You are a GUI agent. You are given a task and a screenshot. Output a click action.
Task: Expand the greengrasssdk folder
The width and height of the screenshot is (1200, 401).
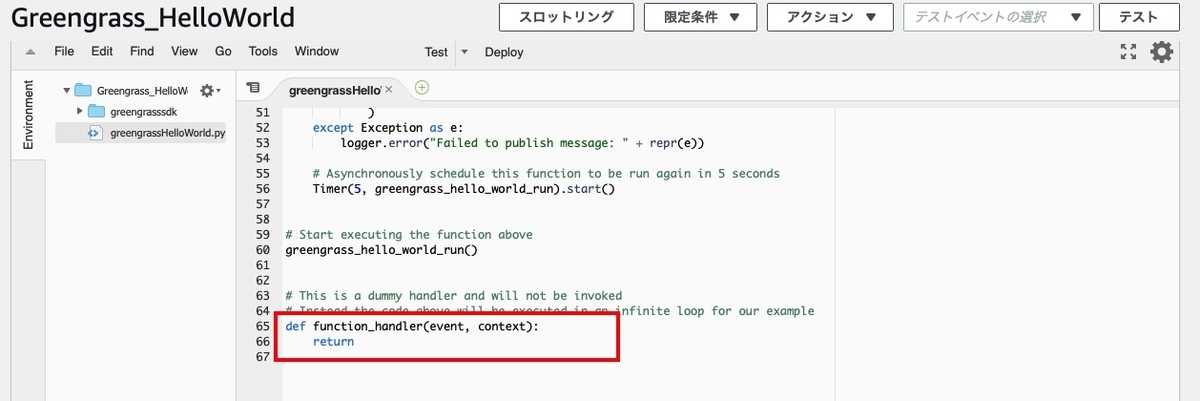[x=79, y=111]
